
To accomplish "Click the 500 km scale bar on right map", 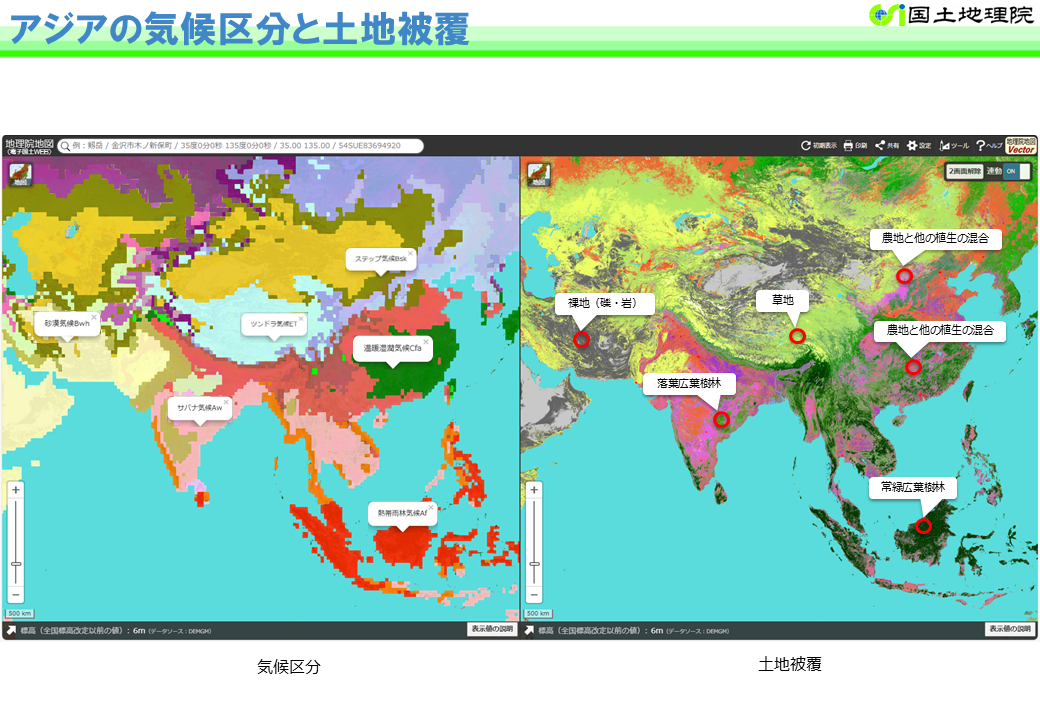I will click(537, 614).
